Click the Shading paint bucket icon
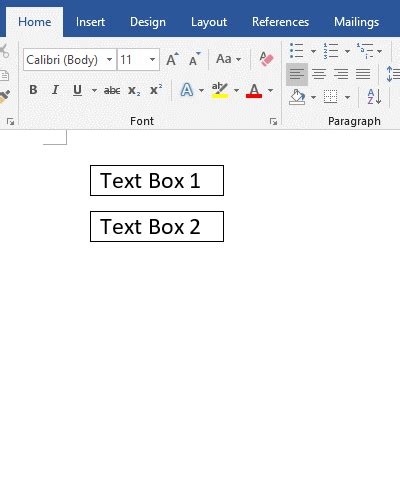The image size is (400, 500). tap(297, 97)
